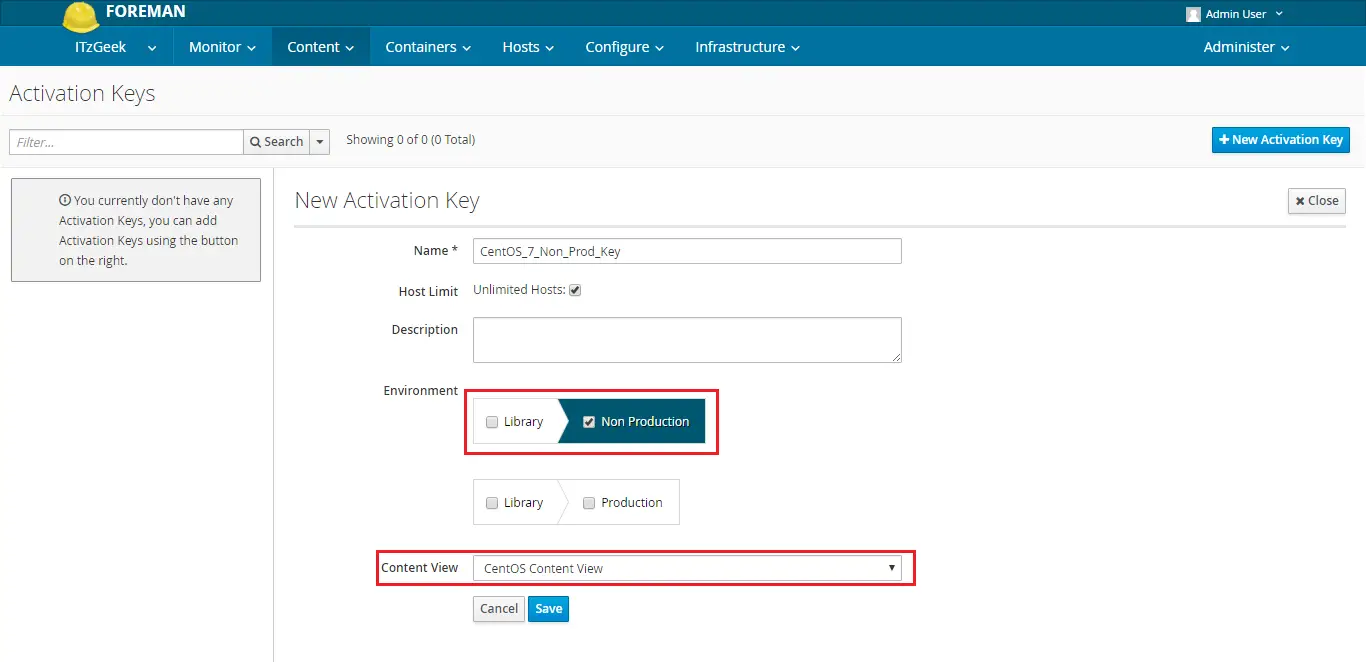Click the New Activation Key button
The image size is (1366, 662).
coord(1280,140)
